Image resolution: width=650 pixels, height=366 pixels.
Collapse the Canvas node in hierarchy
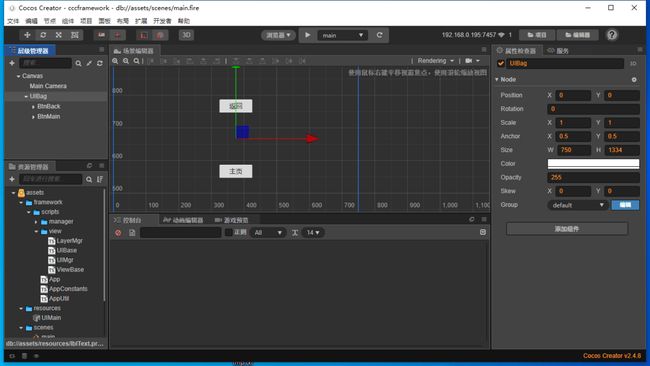(x=18, y=76)
